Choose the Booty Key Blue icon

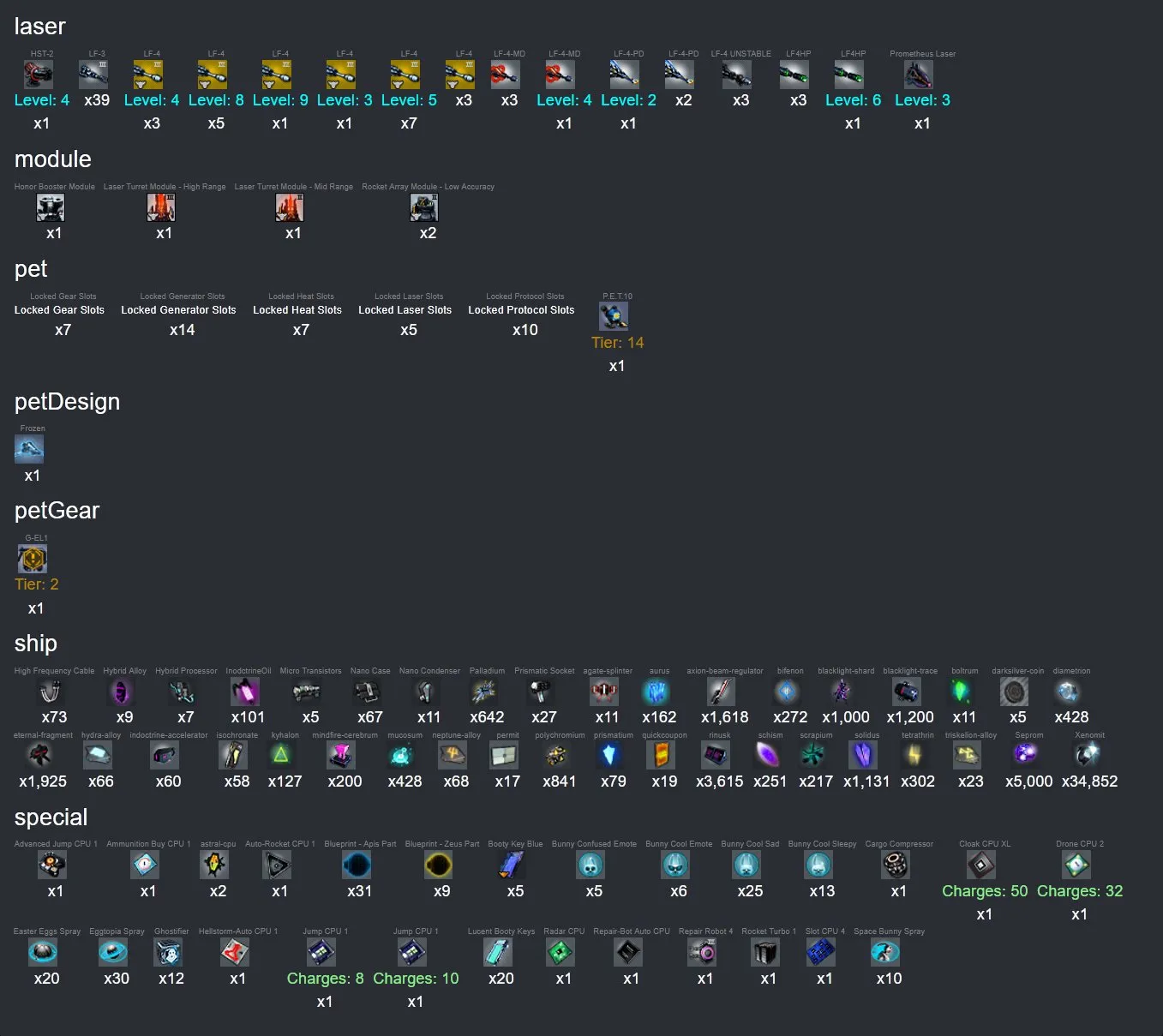click(513, 865)
